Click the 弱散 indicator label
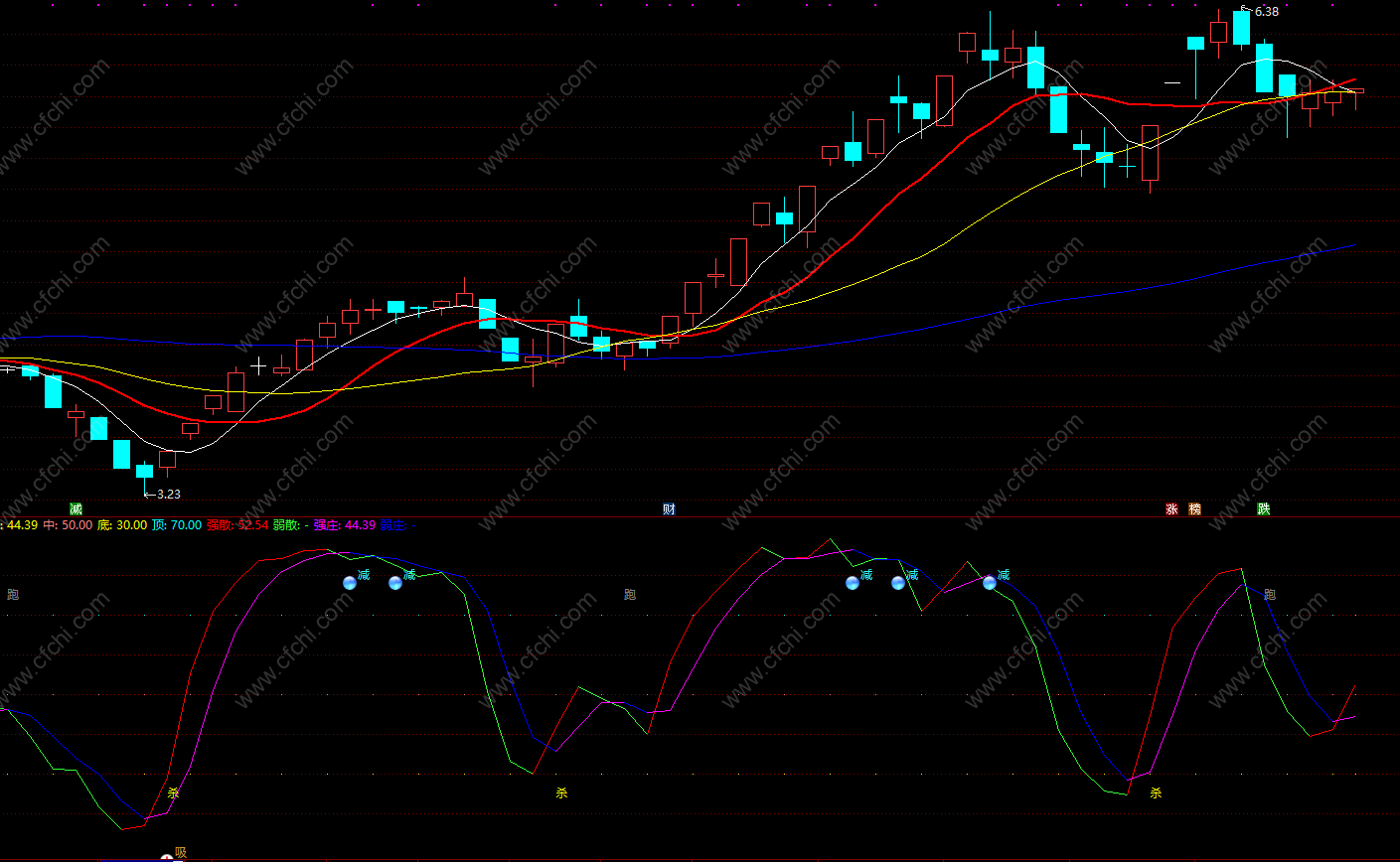 point(287,525)
